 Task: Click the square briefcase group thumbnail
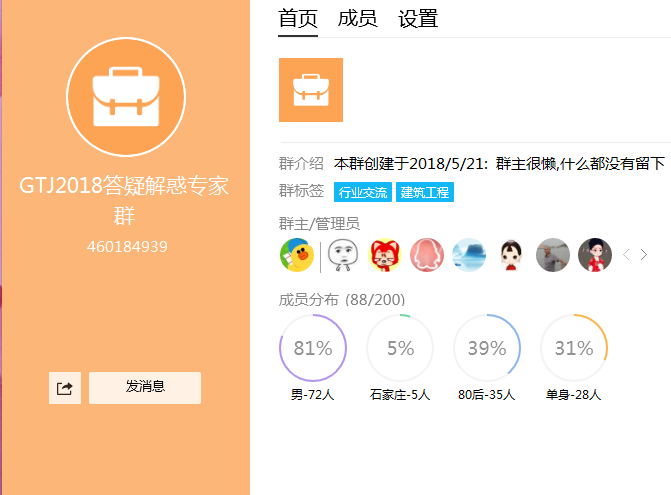[311, 90]
